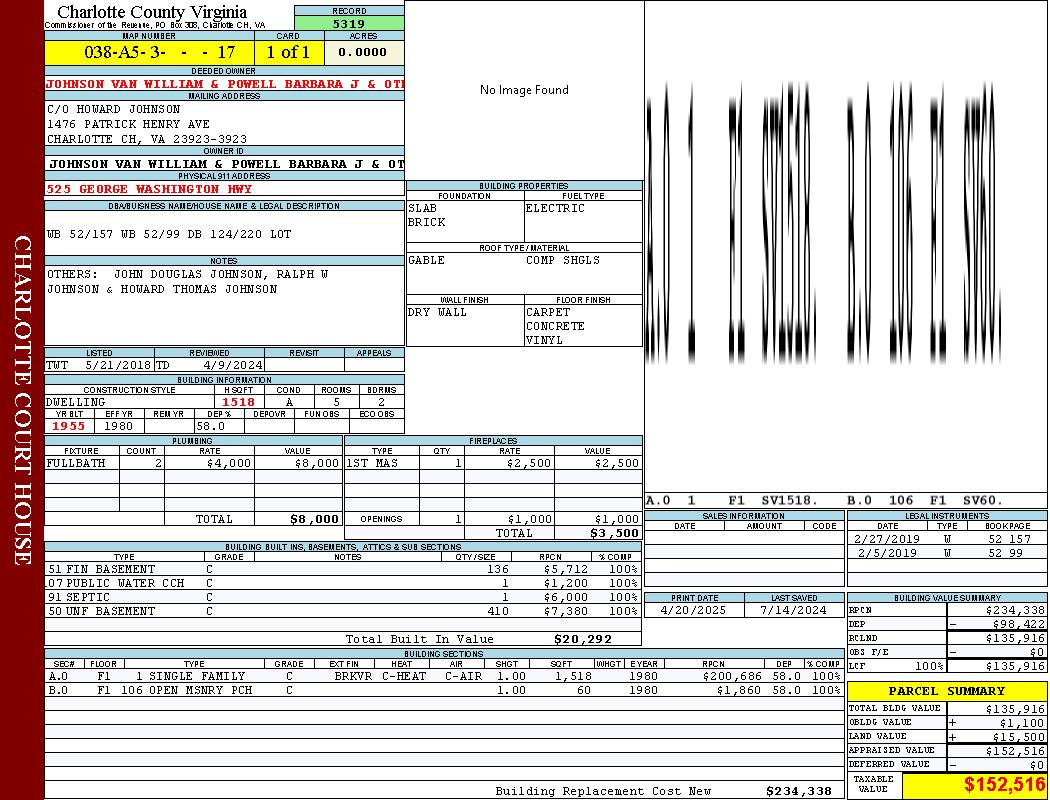
Task: Click legal instrument dated 2/5/2019
Action: coord(947,553)
